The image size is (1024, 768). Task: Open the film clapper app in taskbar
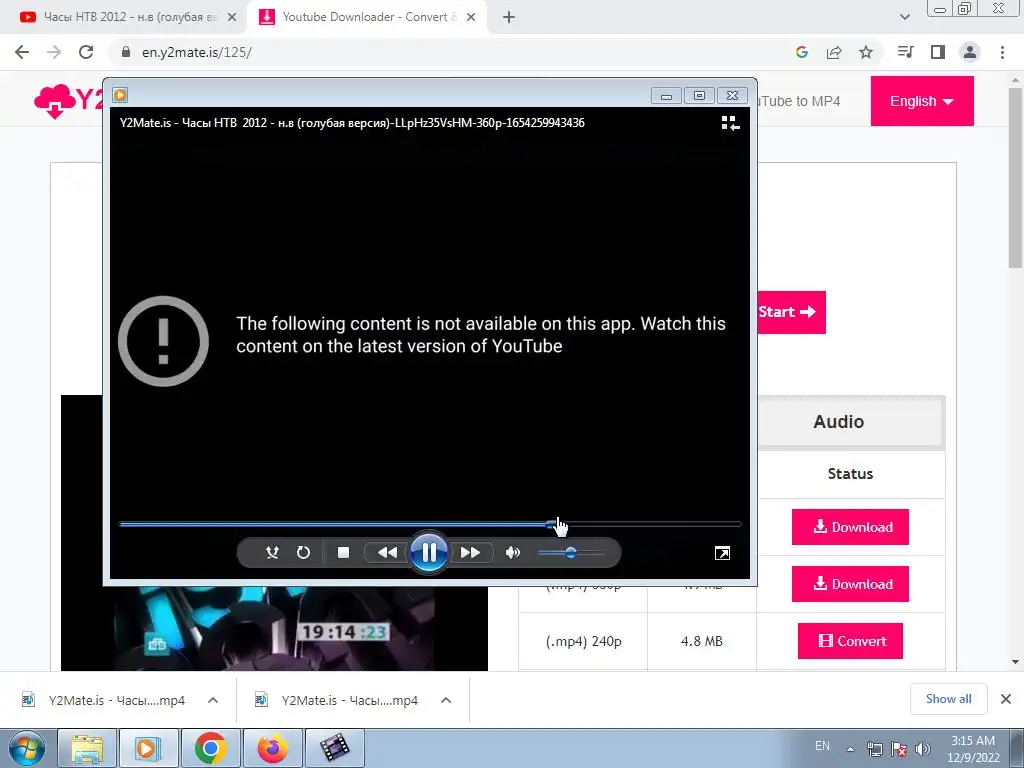pos(334,748)
